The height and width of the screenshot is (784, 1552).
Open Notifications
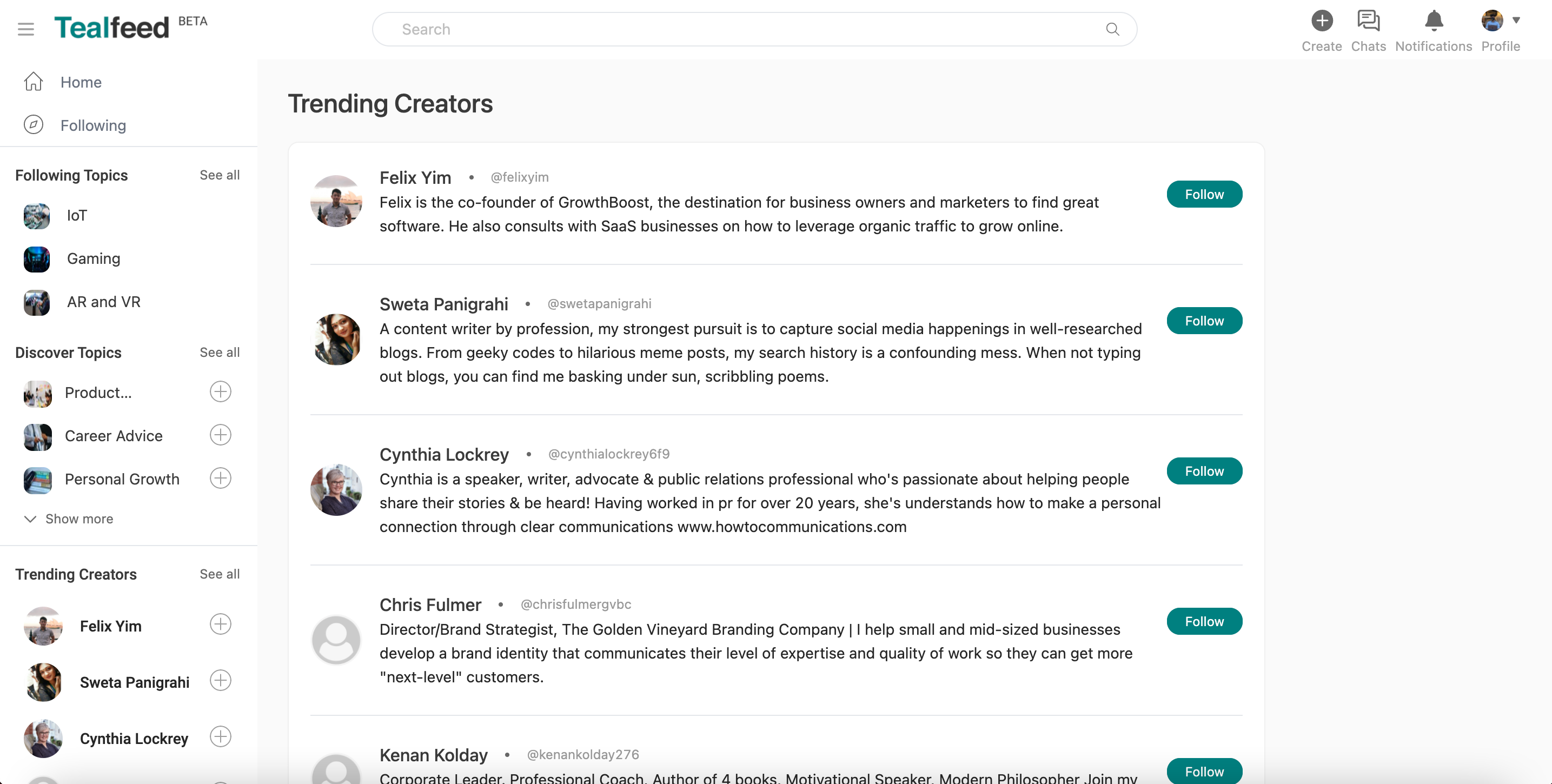[1434, 21]
